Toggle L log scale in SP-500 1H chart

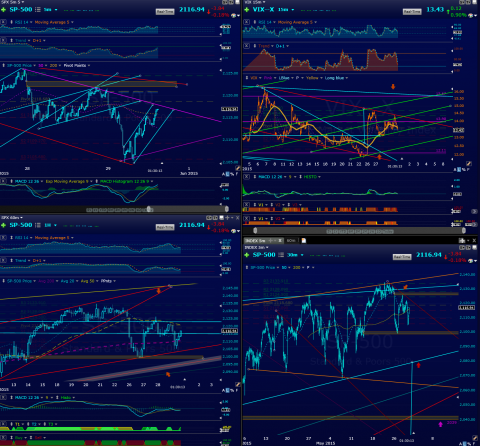click(227, 390)
